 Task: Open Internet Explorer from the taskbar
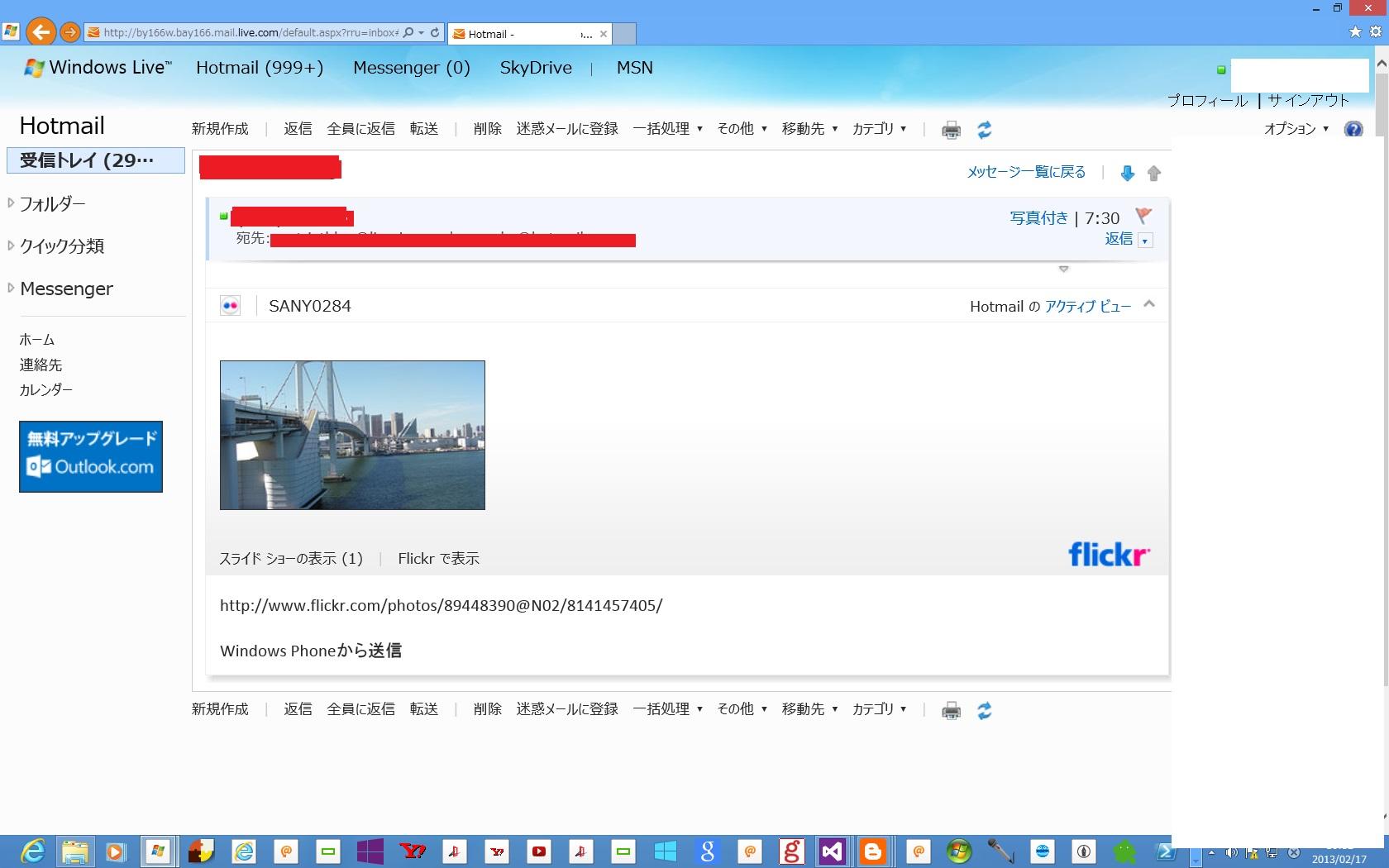point(32,851)
